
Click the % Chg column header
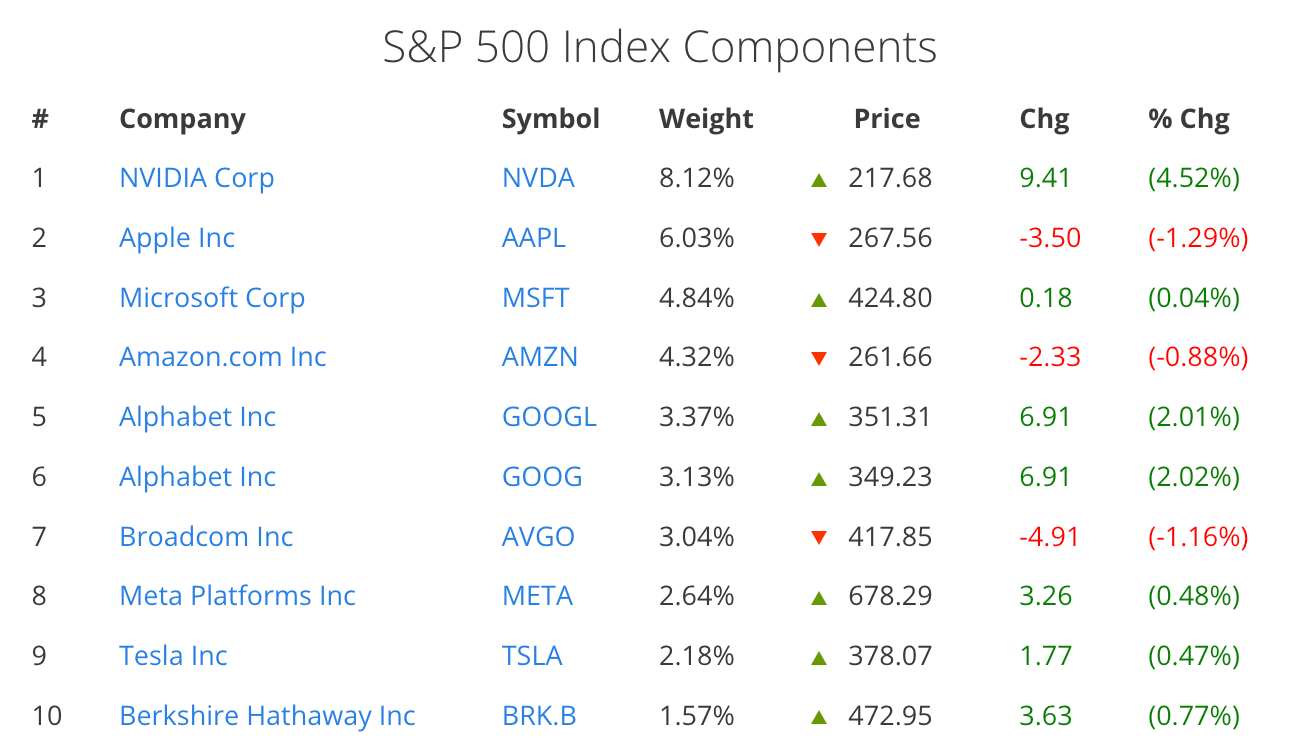(x=1189, y=119)
